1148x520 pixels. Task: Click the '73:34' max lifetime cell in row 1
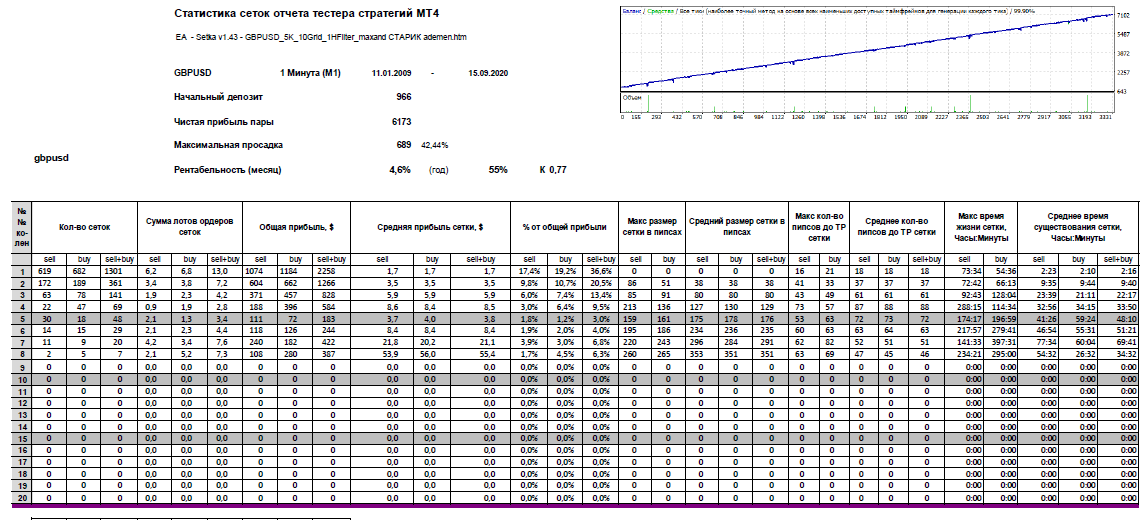965,271
